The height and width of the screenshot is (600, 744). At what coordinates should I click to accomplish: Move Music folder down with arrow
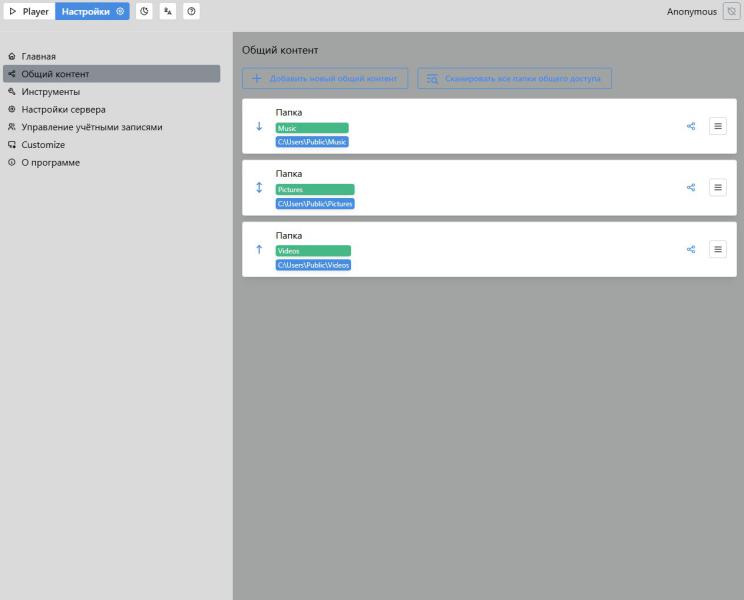click(x=259, y=126)
